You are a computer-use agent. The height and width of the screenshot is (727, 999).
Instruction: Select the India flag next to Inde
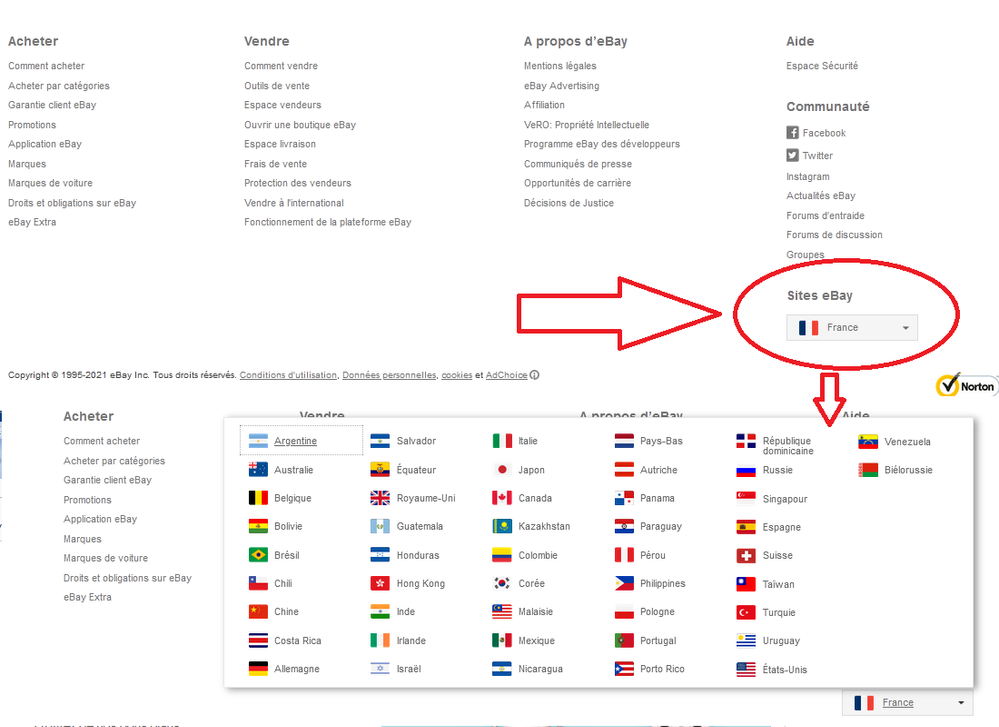click(380, 612)
